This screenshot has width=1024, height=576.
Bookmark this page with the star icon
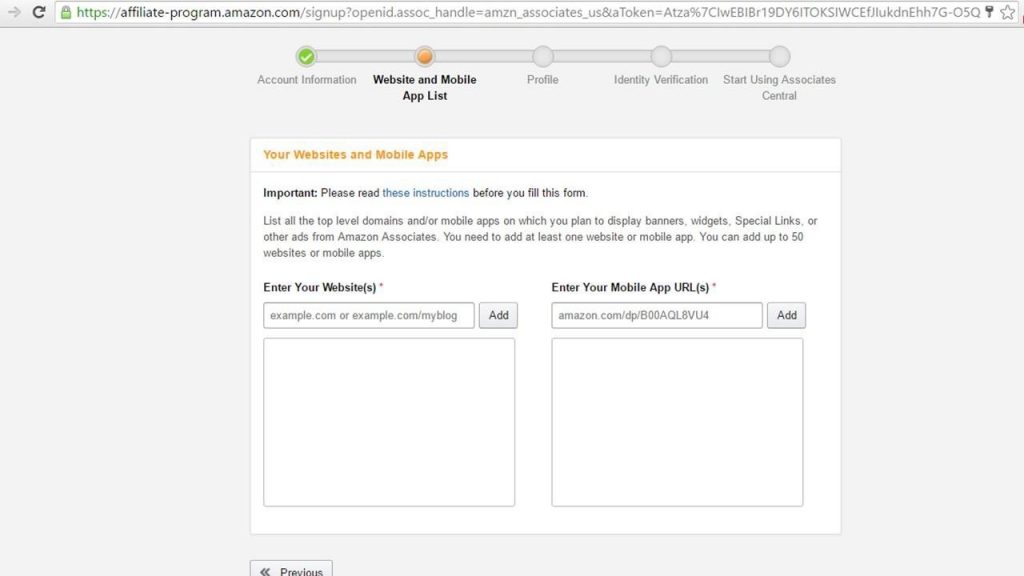tap(1008, 12)
